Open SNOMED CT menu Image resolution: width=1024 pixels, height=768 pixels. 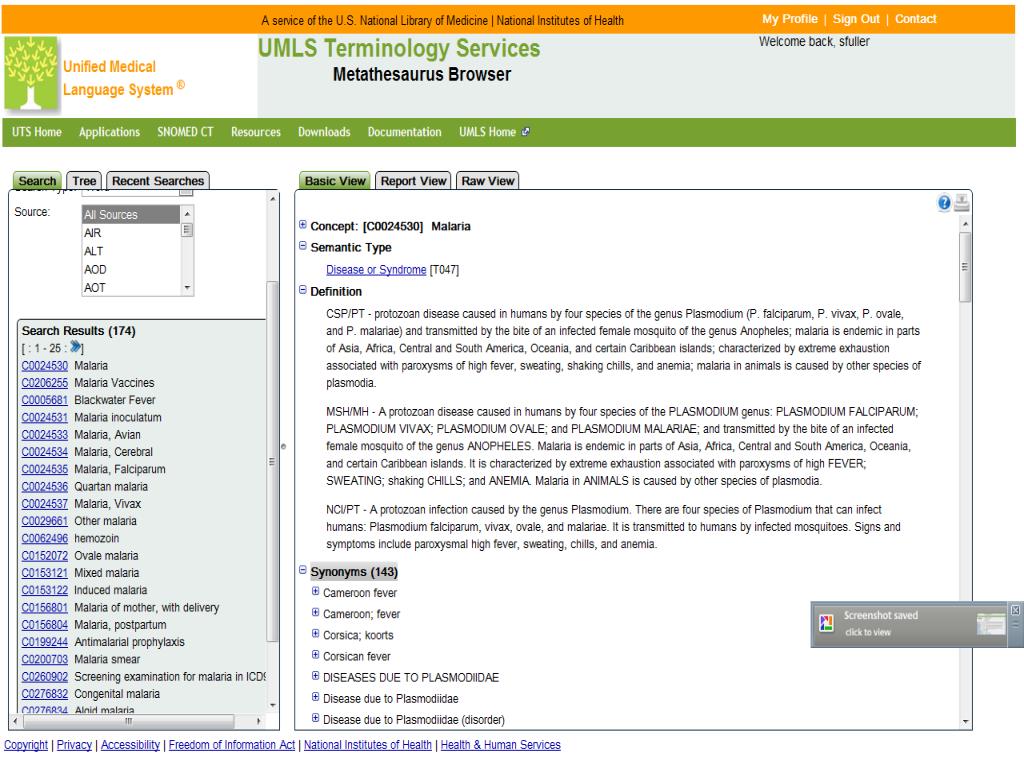(x=185, y=132)
